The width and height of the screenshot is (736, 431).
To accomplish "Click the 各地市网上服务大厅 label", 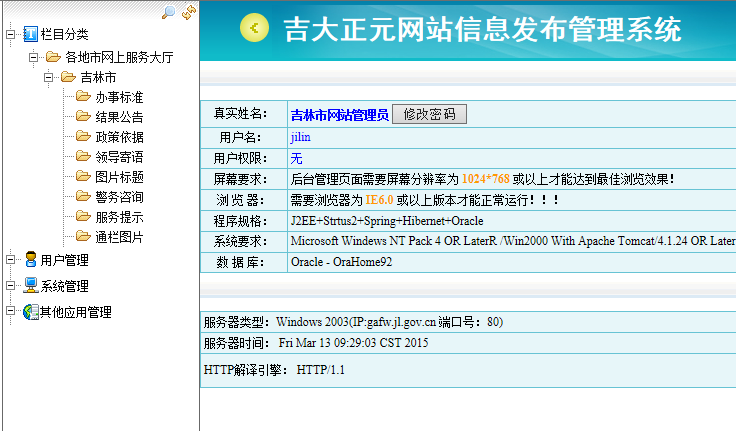I will pos(119,57).
